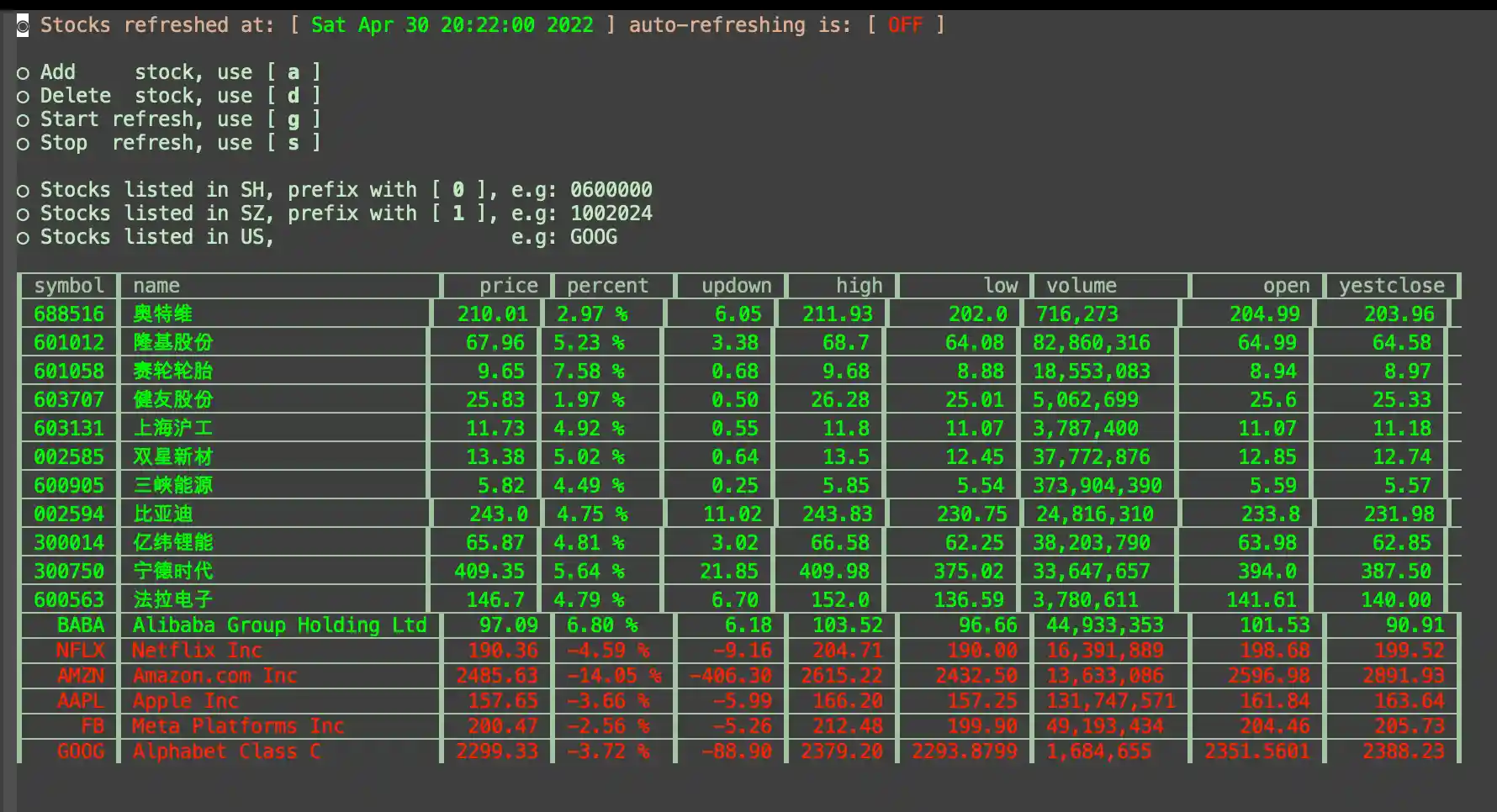Click the volume column header
The image size is (1497, 812).
click(1081, 285)
